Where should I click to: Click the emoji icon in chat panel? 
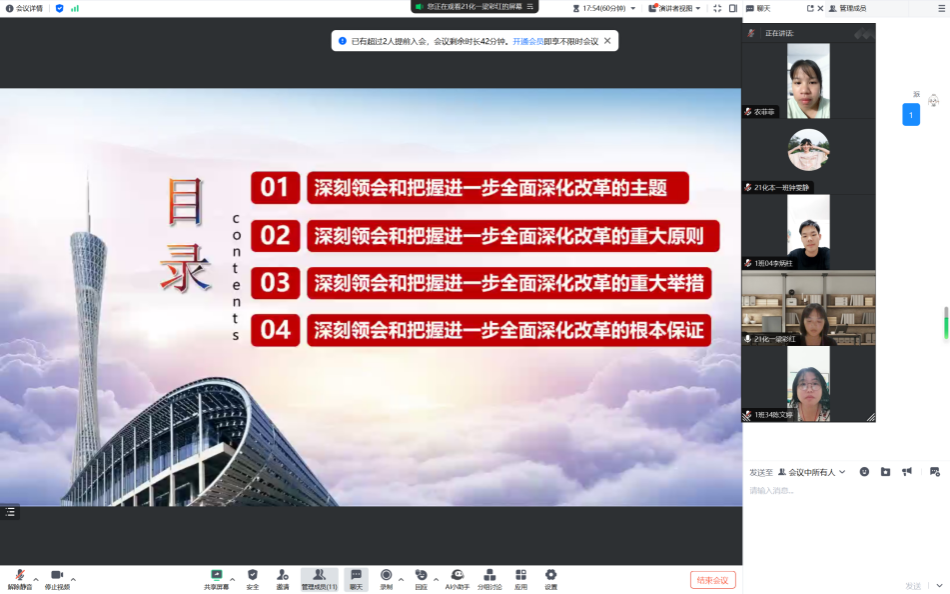pos(864,471)
